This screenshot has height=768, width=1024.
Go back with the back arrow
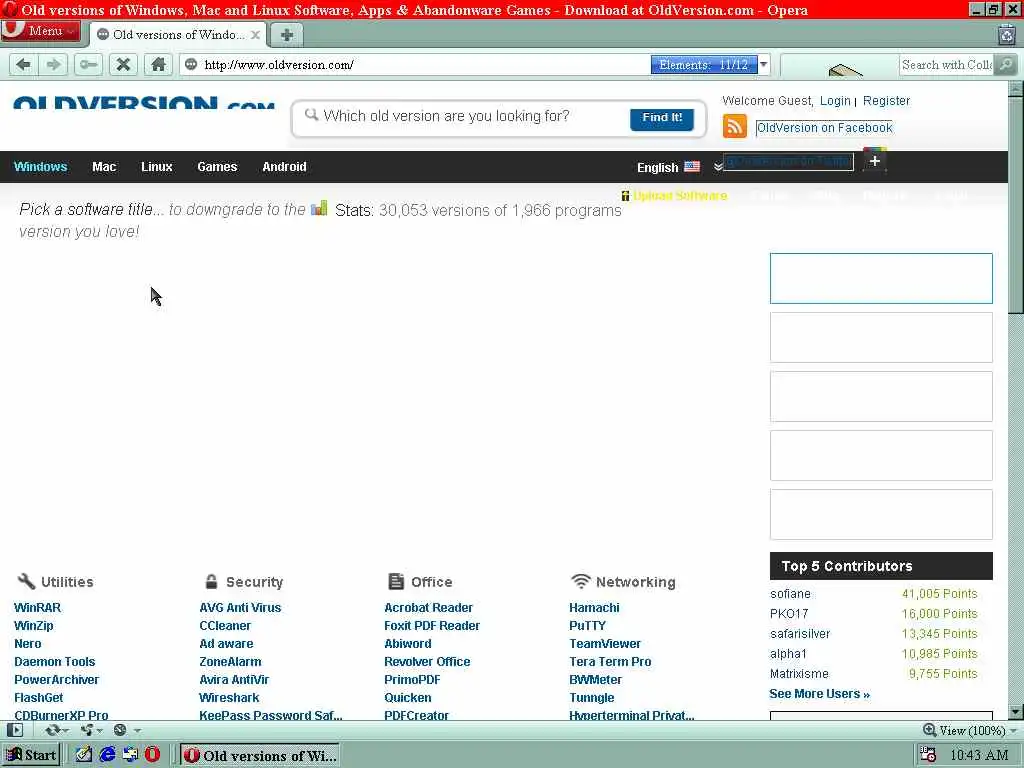tap(24, 64)
